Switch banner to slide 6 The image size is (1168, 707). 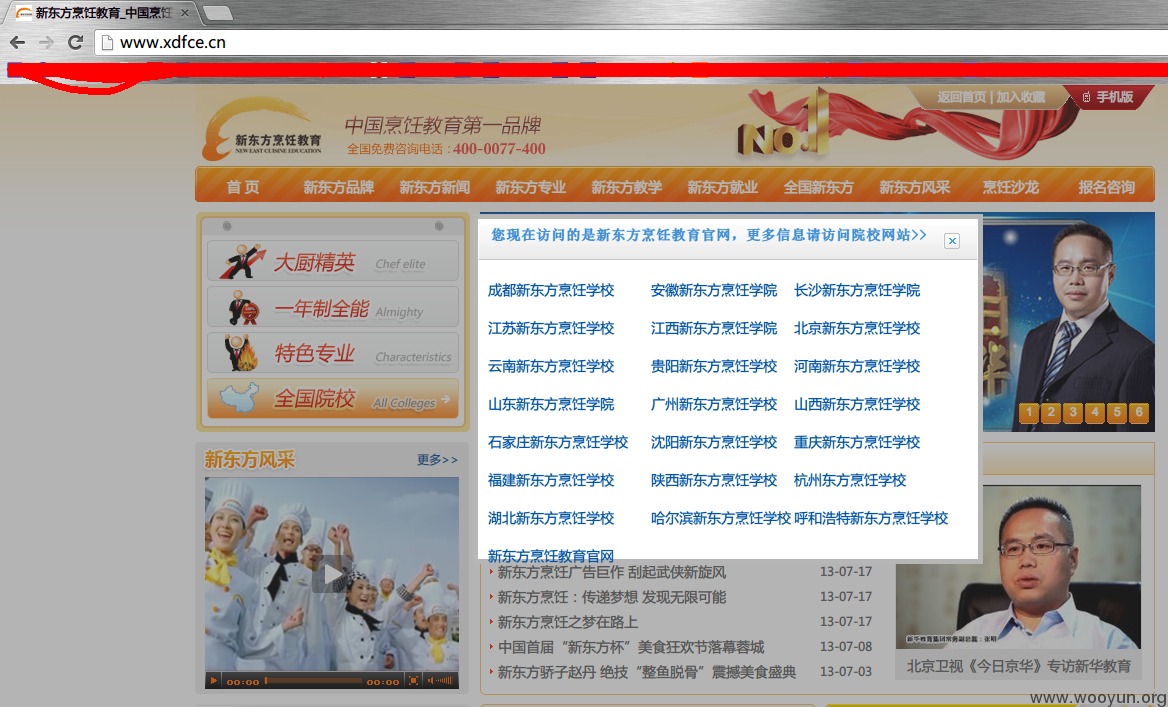1138,412
